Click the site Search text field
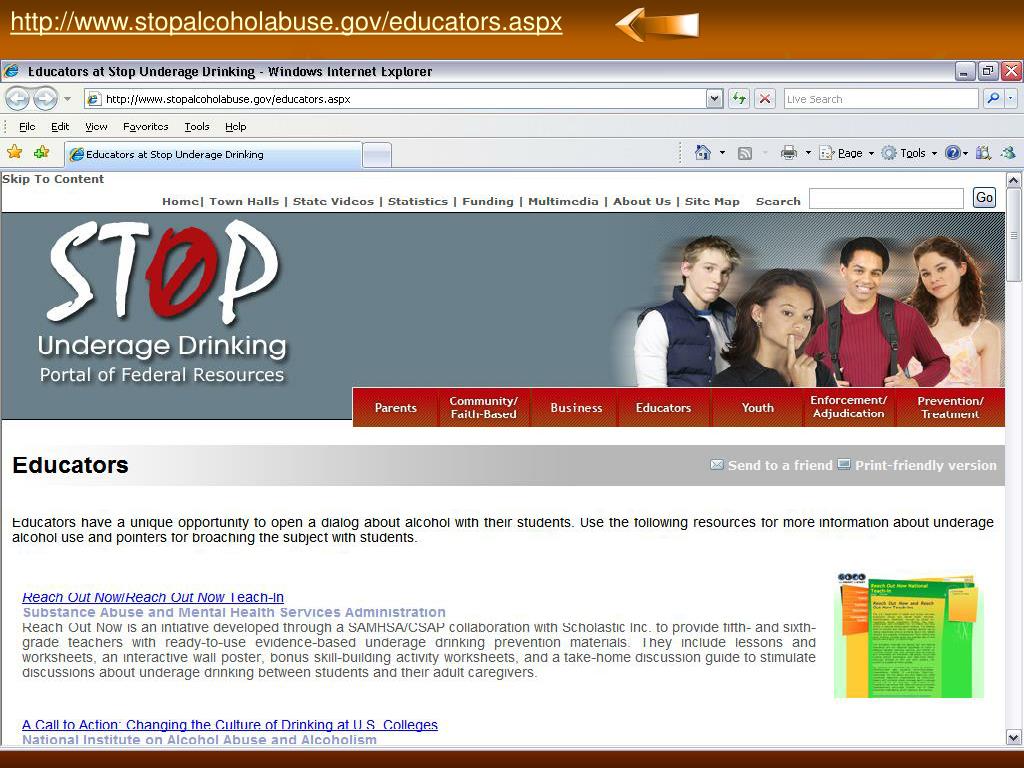1024x768 pixels. pyautogui.click(x=886, y=199)
